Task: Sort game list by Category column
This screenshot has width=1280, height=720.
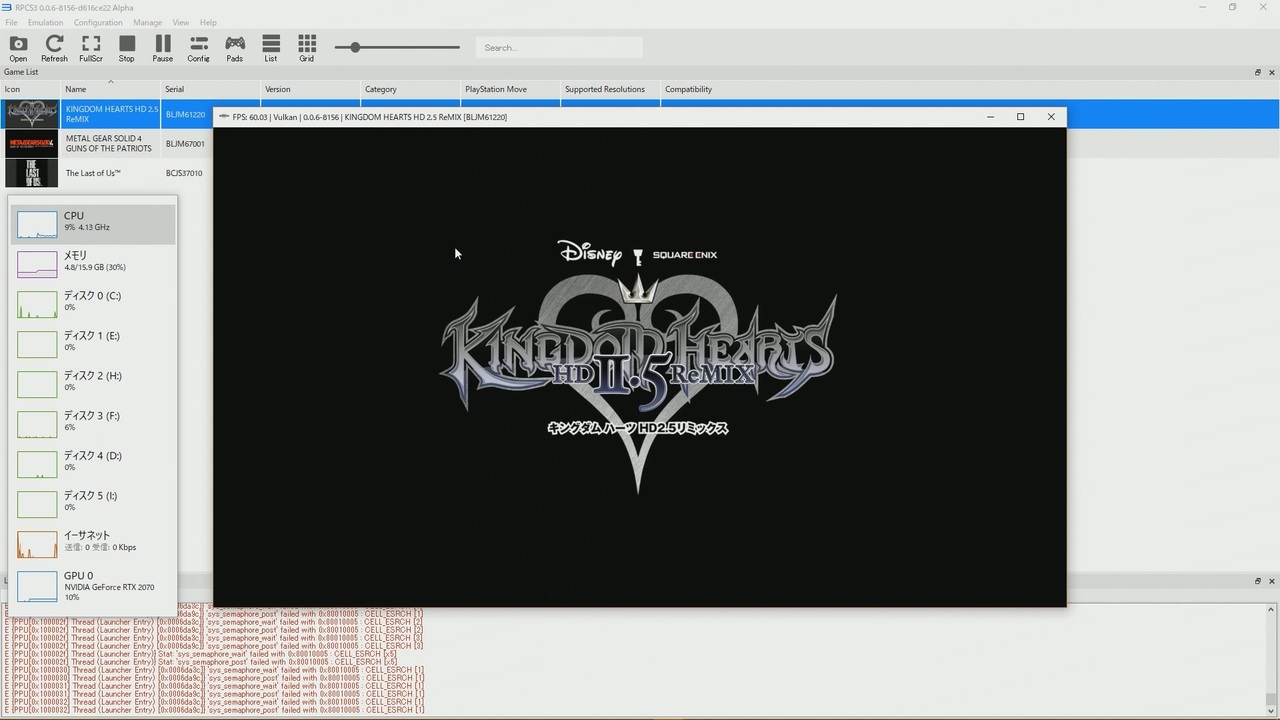Action: click(410, 89)
